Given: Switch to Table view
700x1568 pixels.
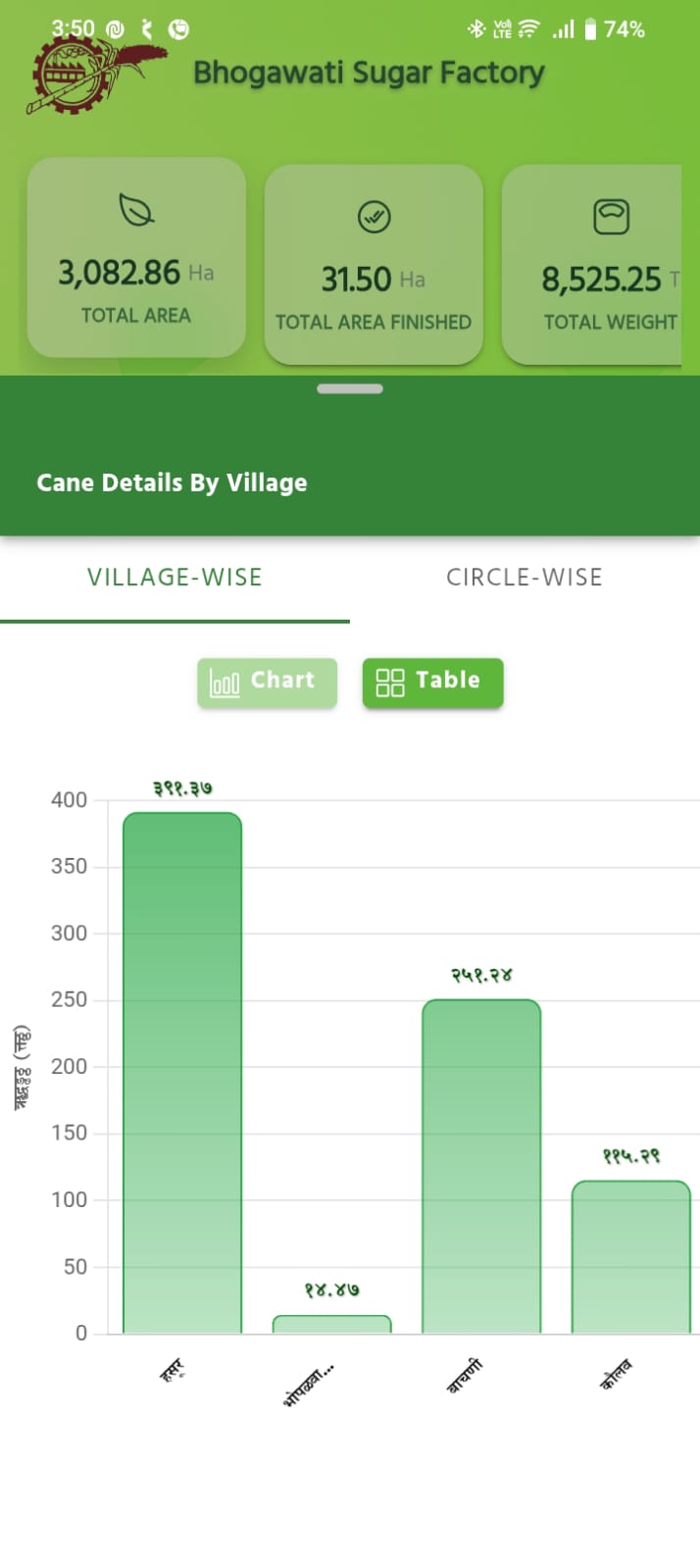Looking at the screenshot, I should click(432, 683).
